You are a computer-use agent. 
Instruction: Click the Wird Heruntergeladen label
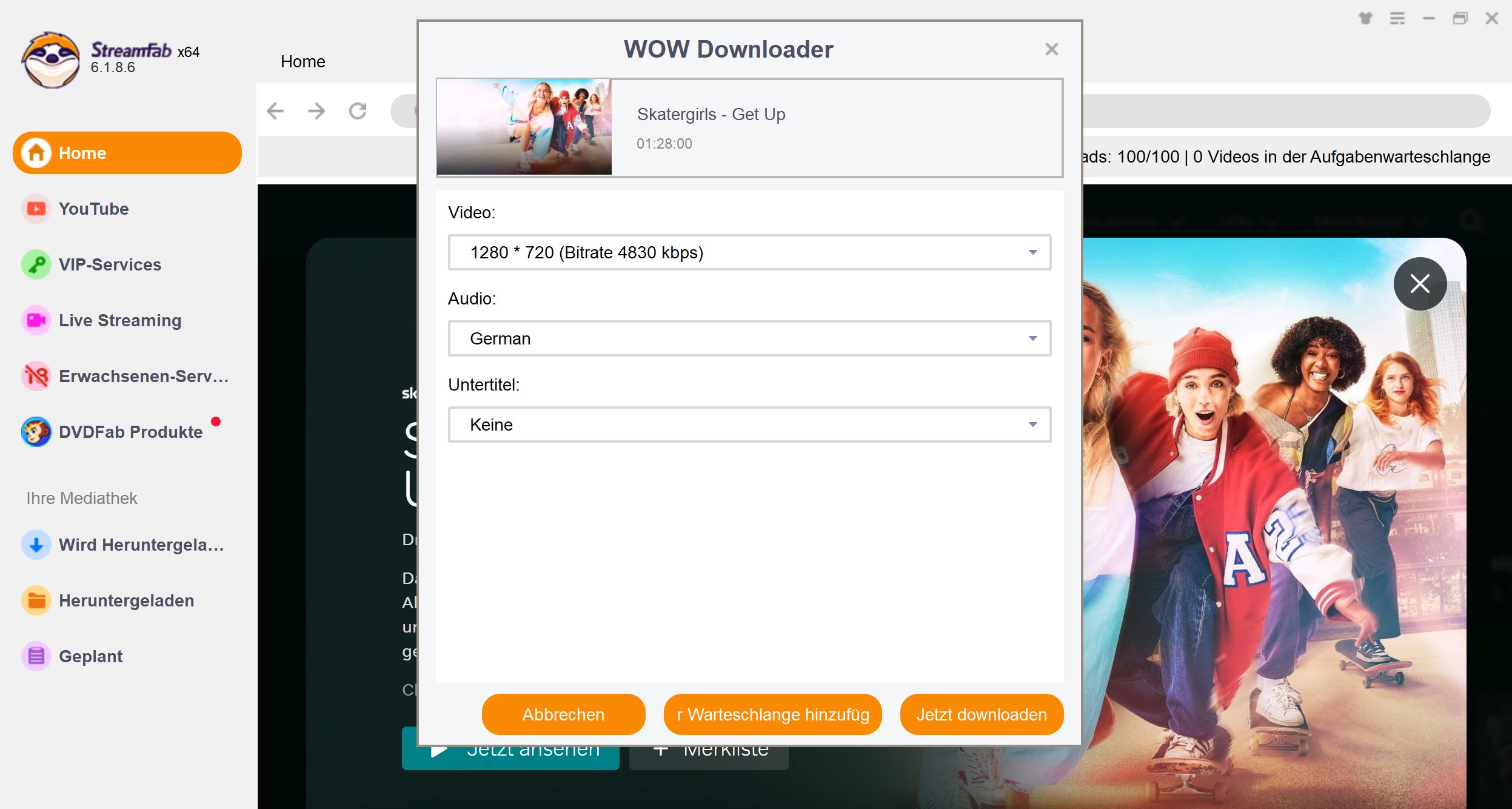pyautogui.click(x=141, y=545)
